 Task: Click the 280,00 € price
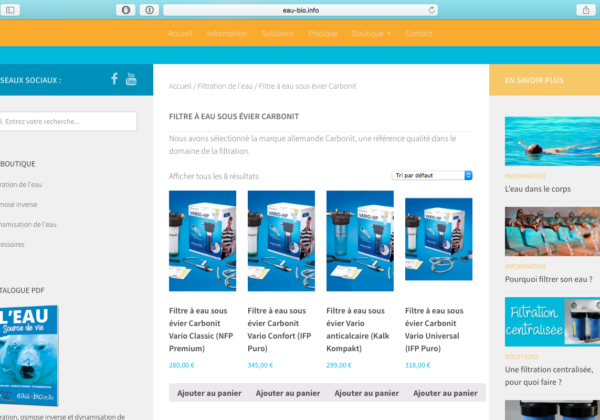pos(181,365)
